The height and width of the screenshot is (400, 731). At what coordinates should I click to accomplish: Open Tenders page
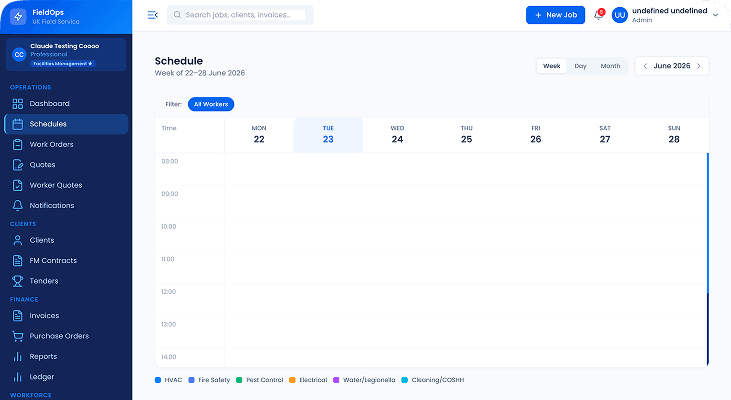66,281
